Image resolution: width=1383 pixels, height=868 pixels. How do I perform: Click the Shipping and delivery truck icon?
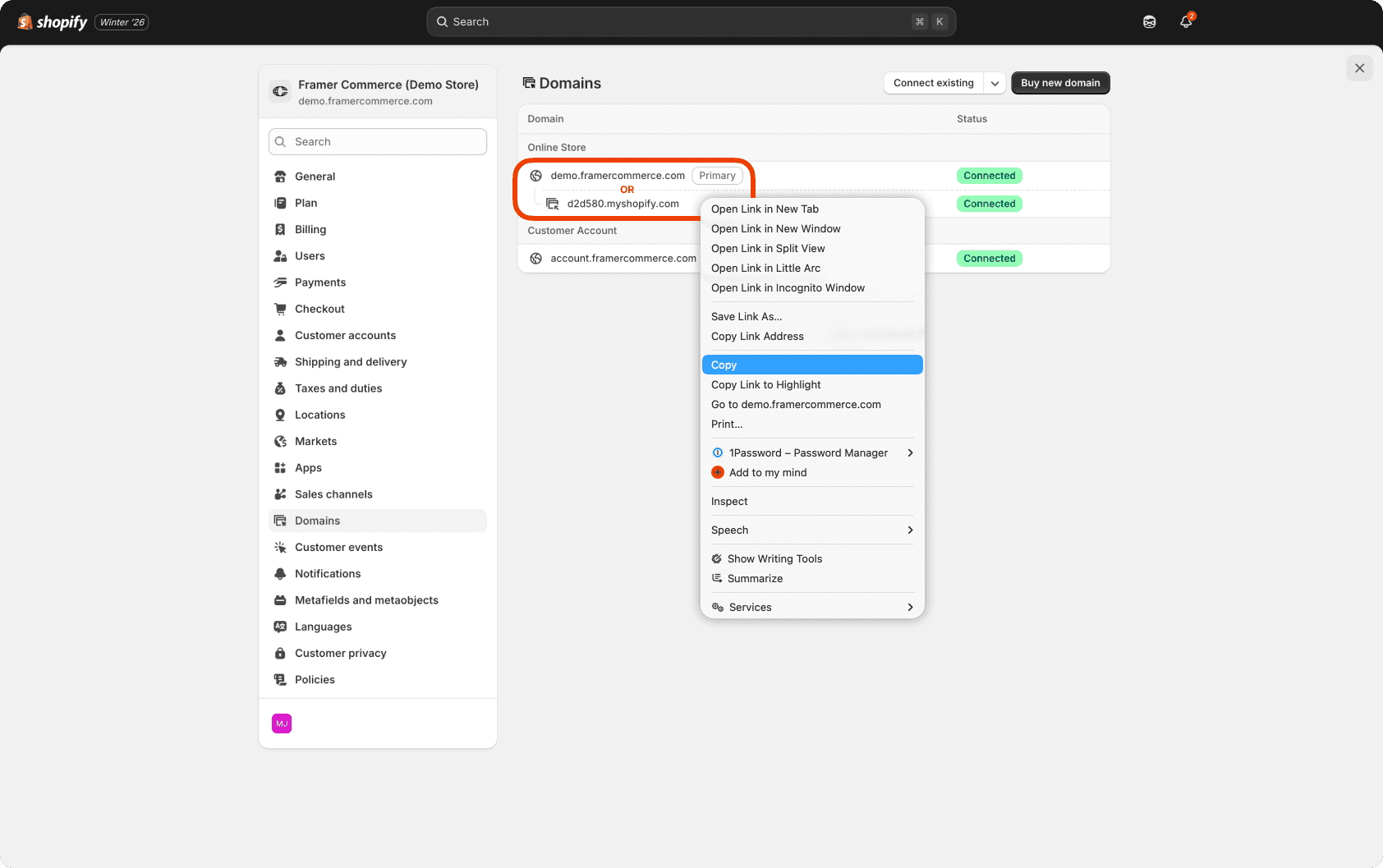pyautogui.click(x=280, y=362)
